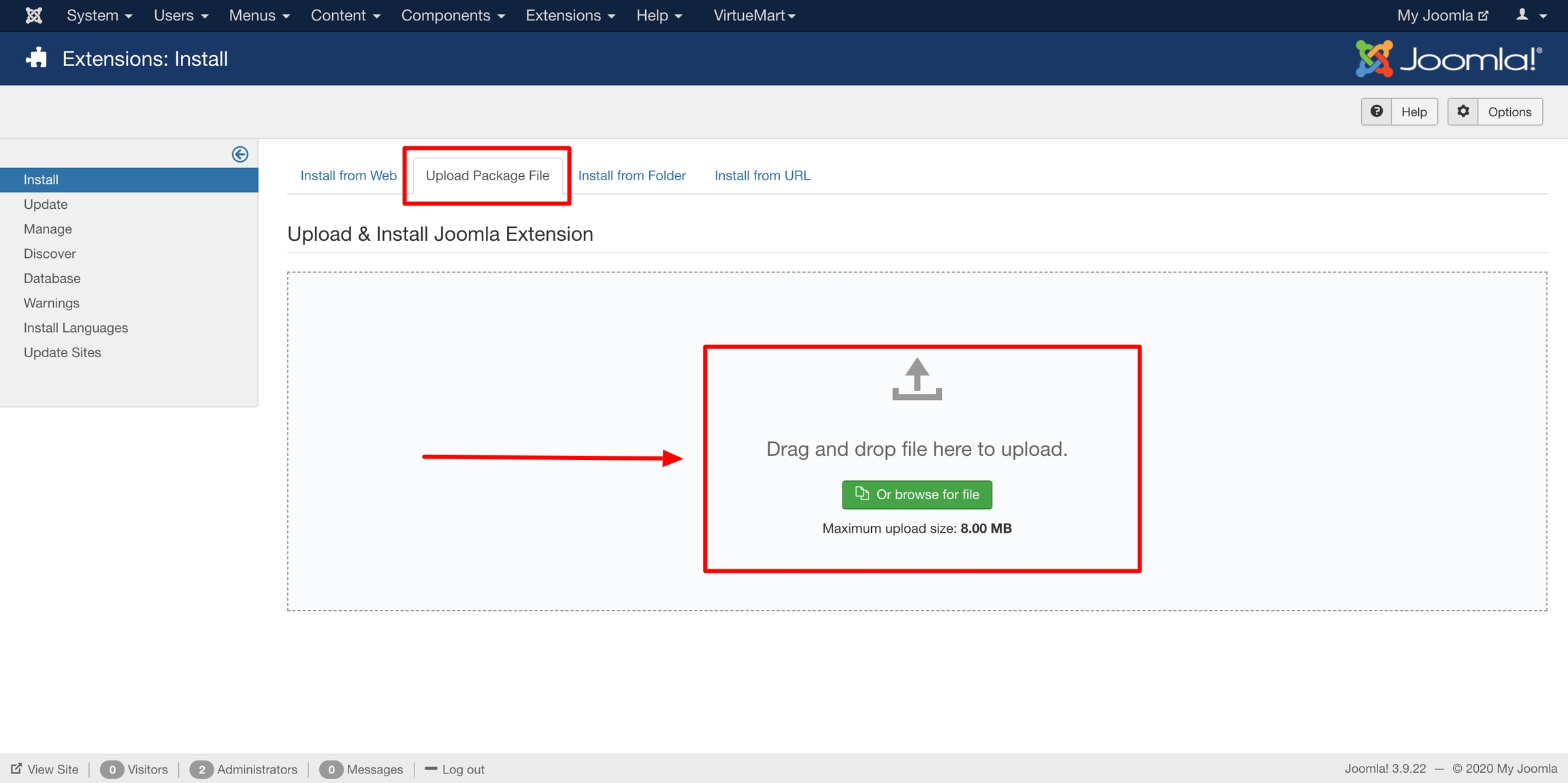The image size is (1568, 783).
Task: Open Manage in the sidebar
Action: [x=48, y=229]
